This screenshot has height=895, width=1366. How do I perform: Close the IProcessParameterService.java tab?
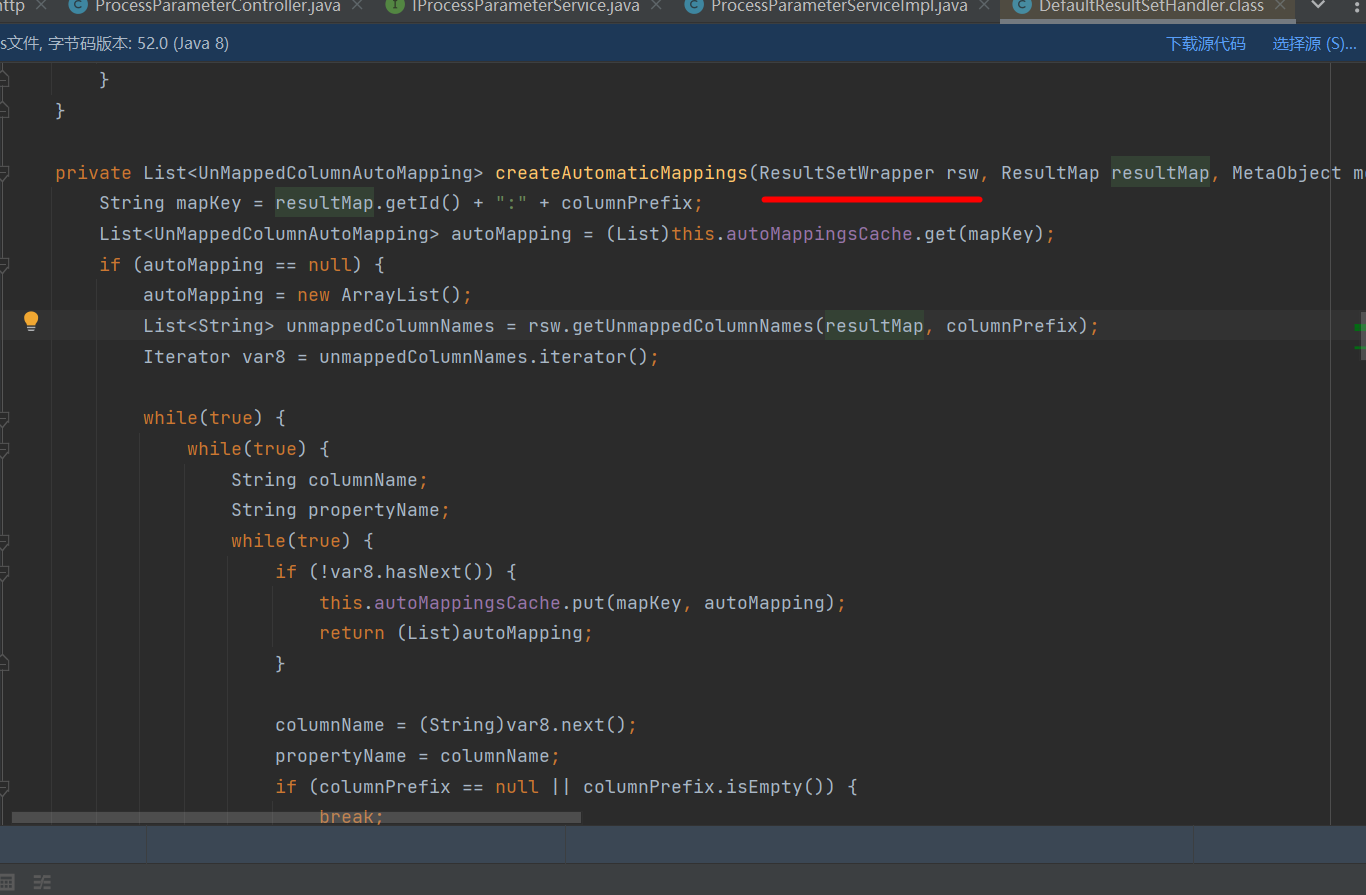tap(658, 7)
